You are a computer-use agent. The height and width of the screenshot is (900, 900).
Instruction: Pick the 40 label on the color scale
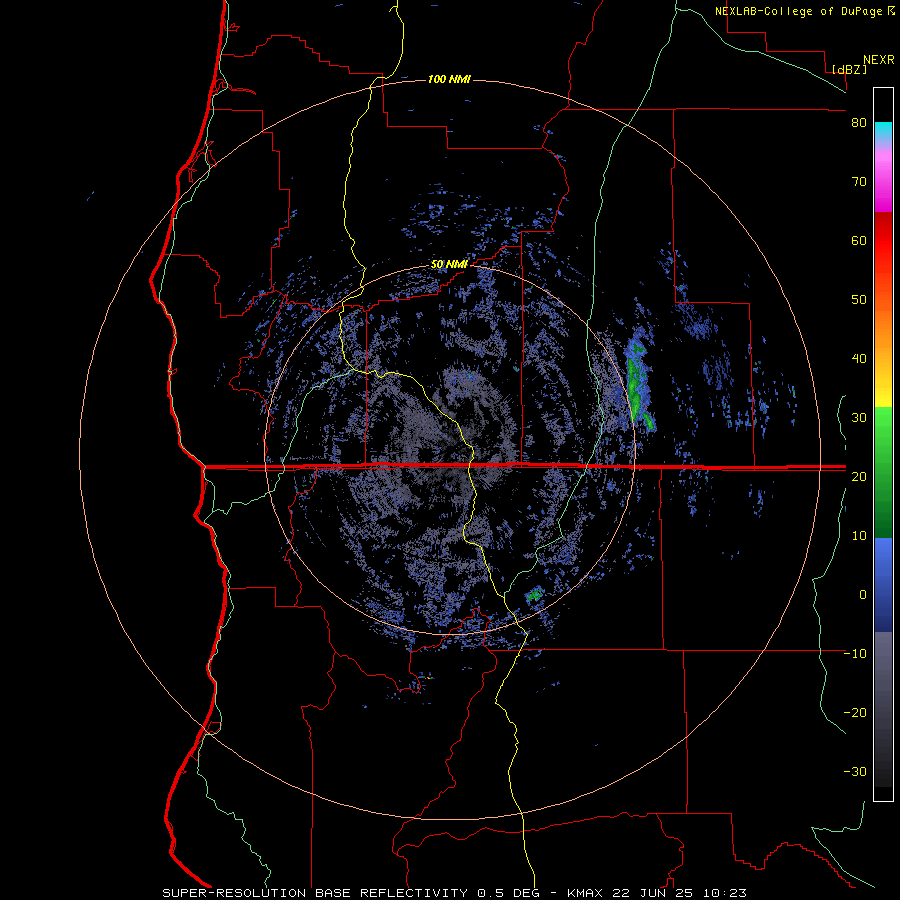coord(859,359)
